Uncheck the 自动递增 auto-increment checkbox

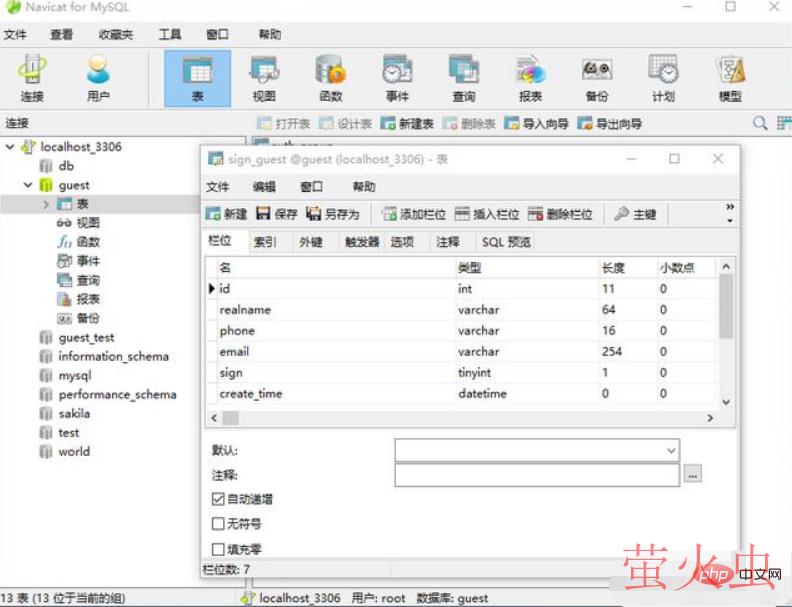pyautogui.click(x=219, y=499)
